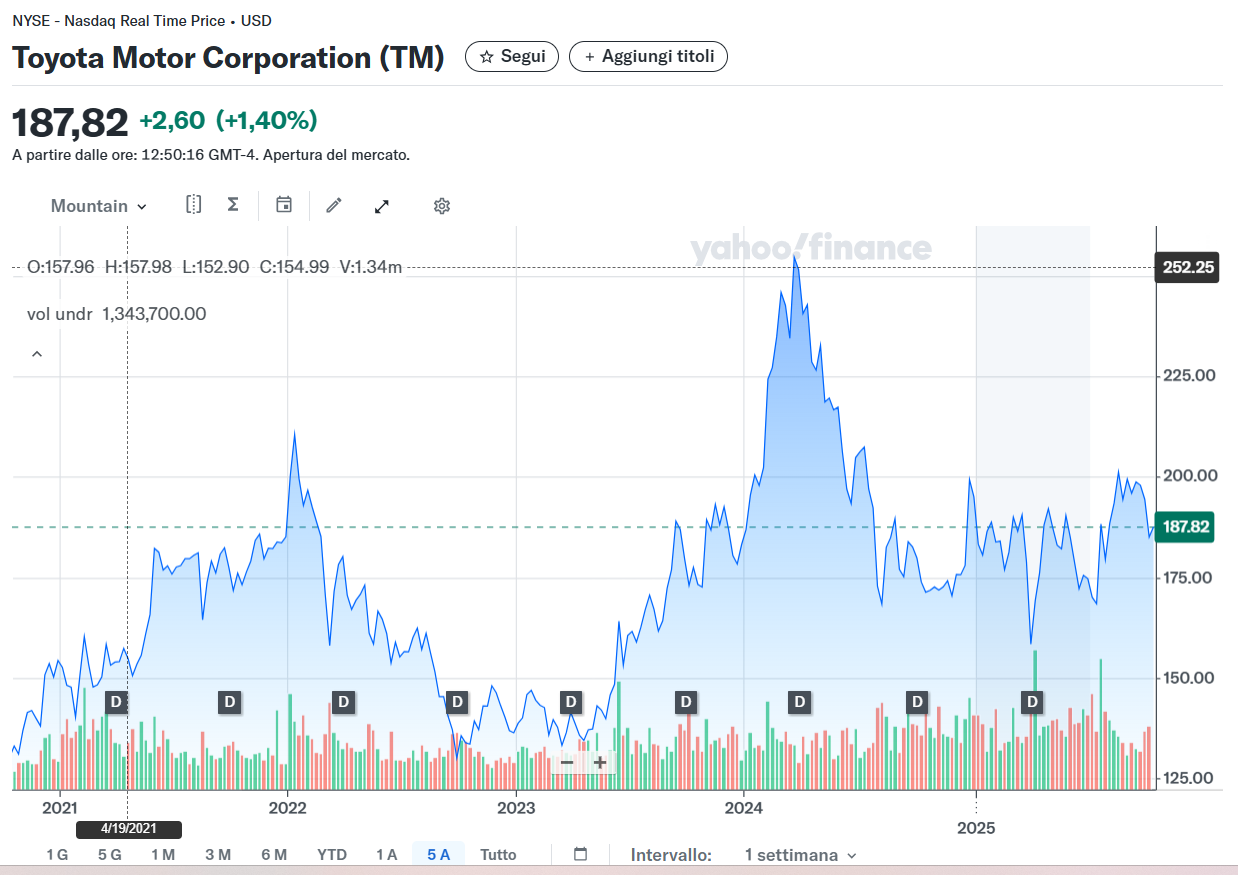Open the indicators sigma icon

233,205
